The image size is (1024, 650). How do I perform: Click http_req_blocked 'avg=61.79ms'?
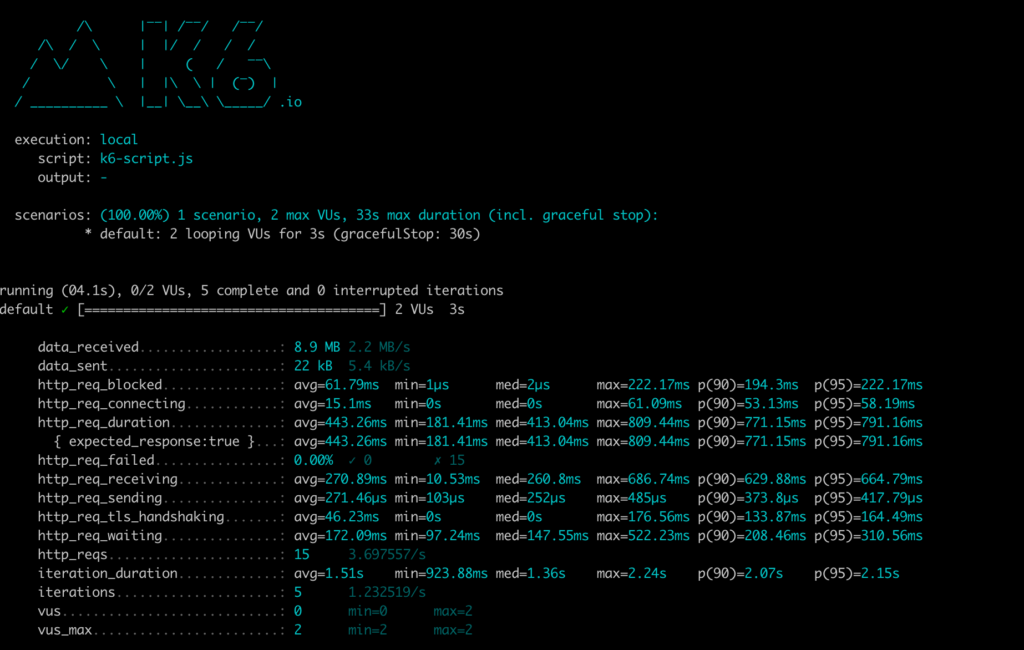tap(336, 385)
